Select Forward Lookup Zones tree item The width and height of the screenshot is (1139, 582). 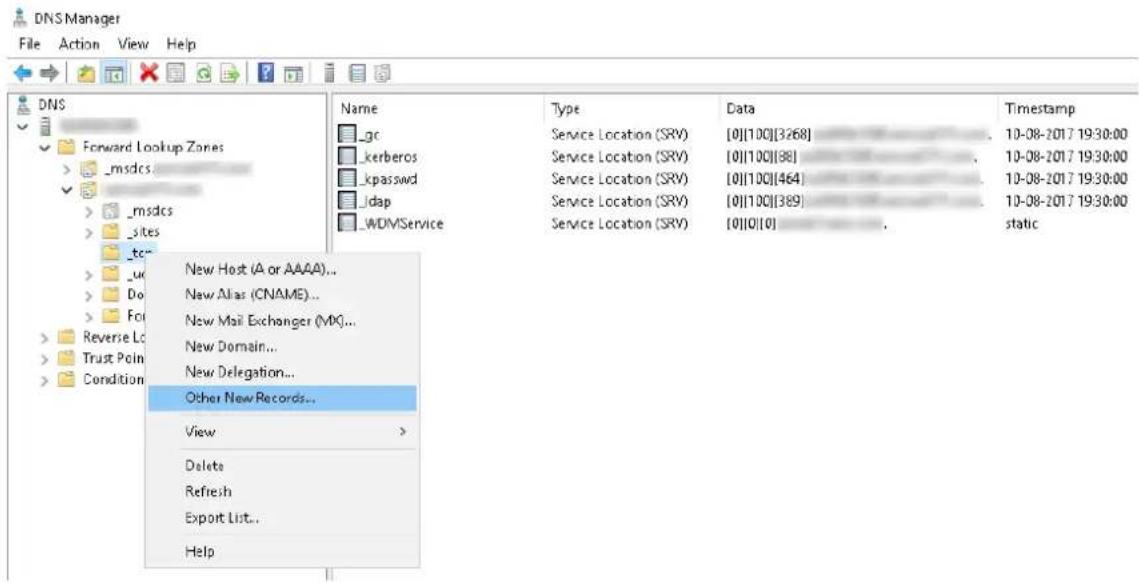point(154,148)
